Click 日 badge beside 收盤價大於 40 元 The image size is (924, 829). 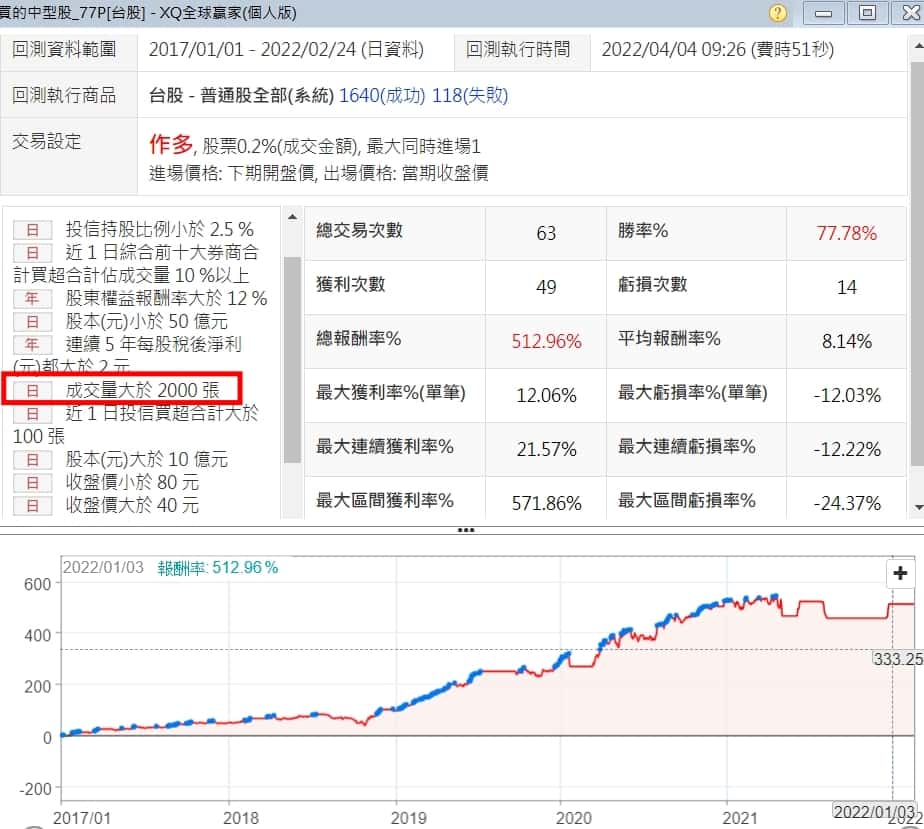click(x=32, y=505)
